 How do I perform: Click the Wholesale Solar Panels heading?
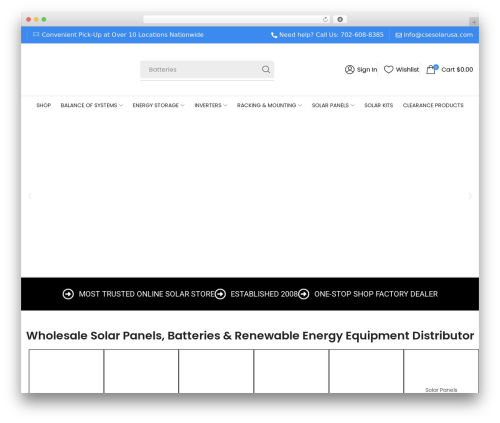point(250,336)
